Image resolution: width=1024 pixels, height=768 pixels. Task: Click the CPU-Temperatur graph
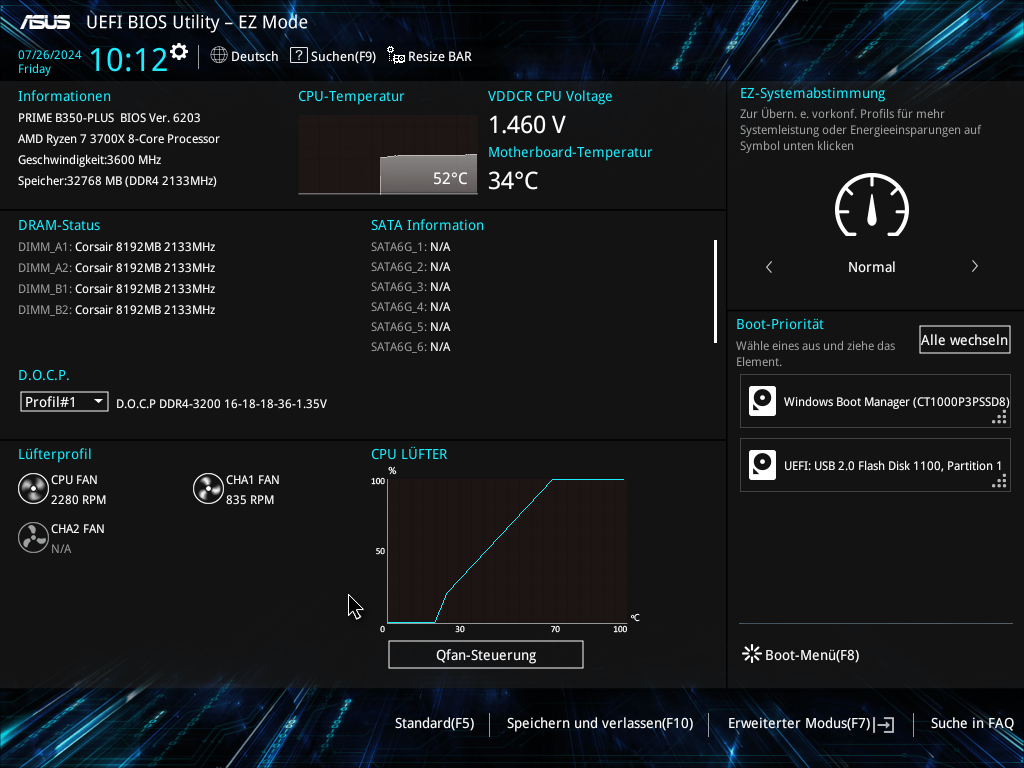[x=388, y=155]
